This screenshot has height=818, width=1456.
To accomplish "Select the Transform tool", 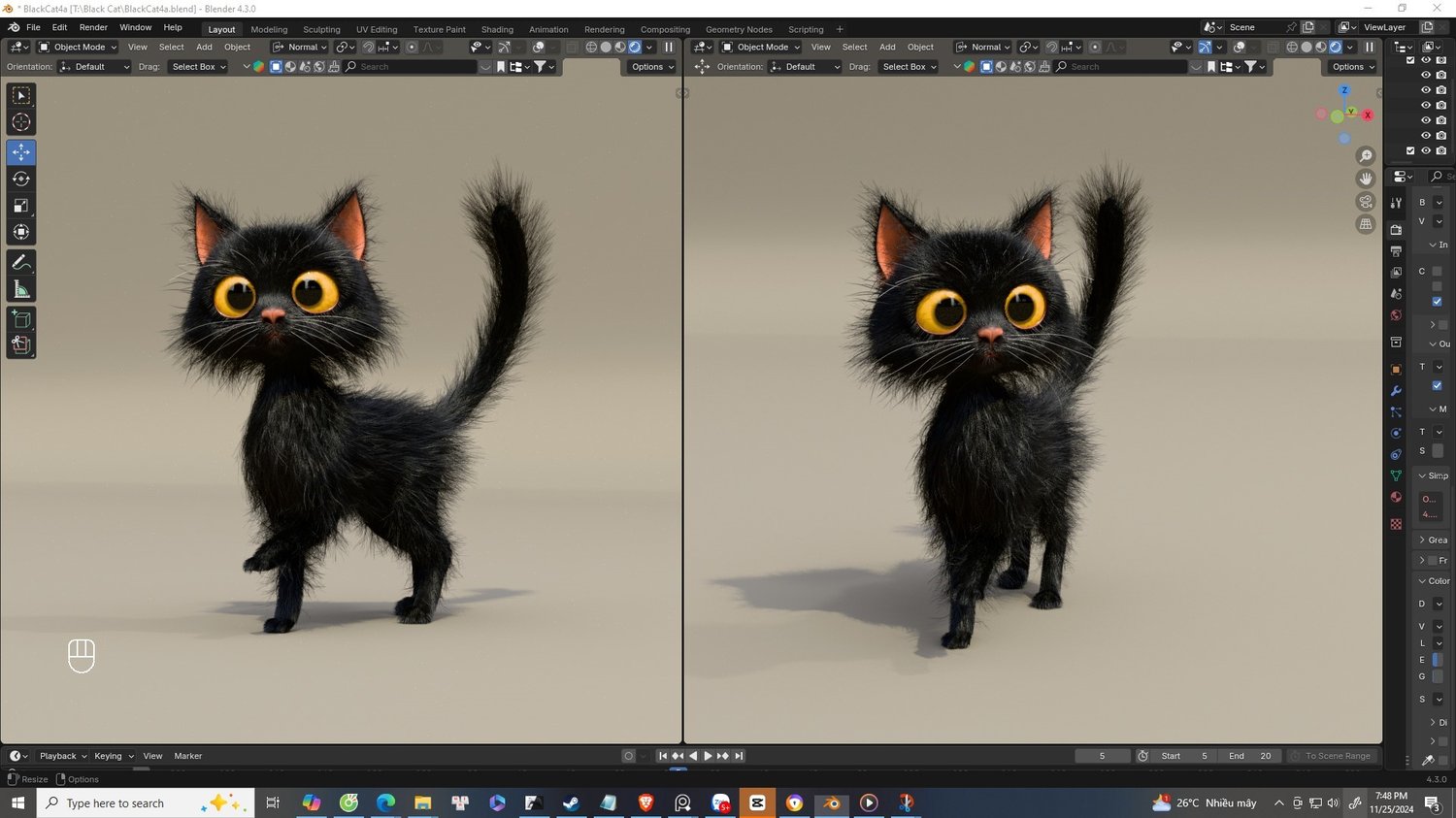I will tap(21, 232).
